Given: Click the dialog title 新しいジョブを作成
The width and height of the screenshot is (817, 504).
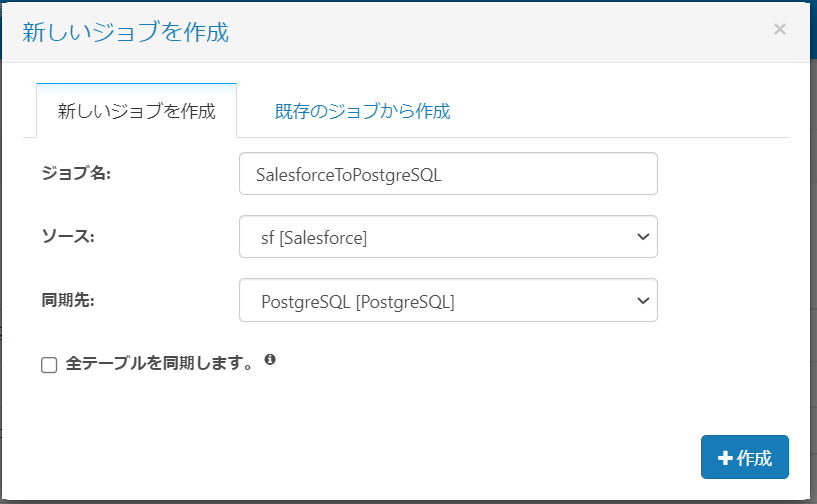Looking at the screenshot, I should 126,32.
